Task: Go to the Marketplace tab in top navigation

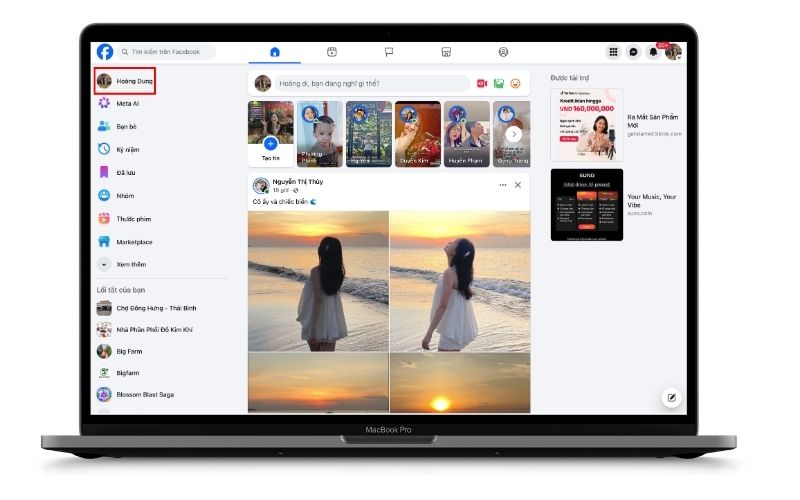Action: click(x=446, y=52)
